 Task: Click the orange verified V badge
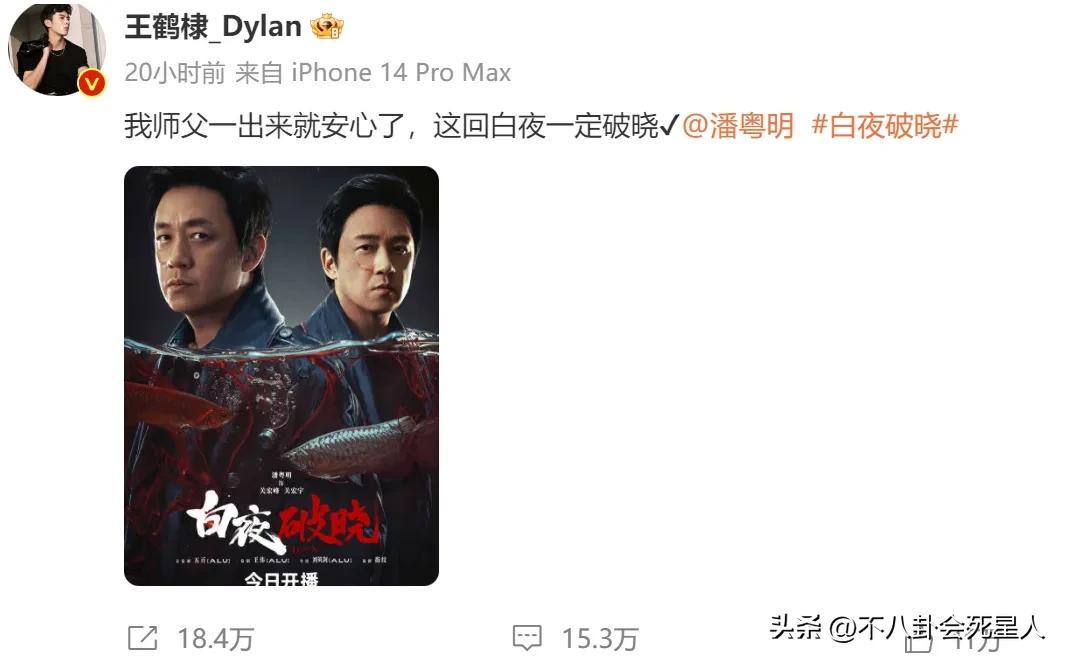[x=92, y=84]
